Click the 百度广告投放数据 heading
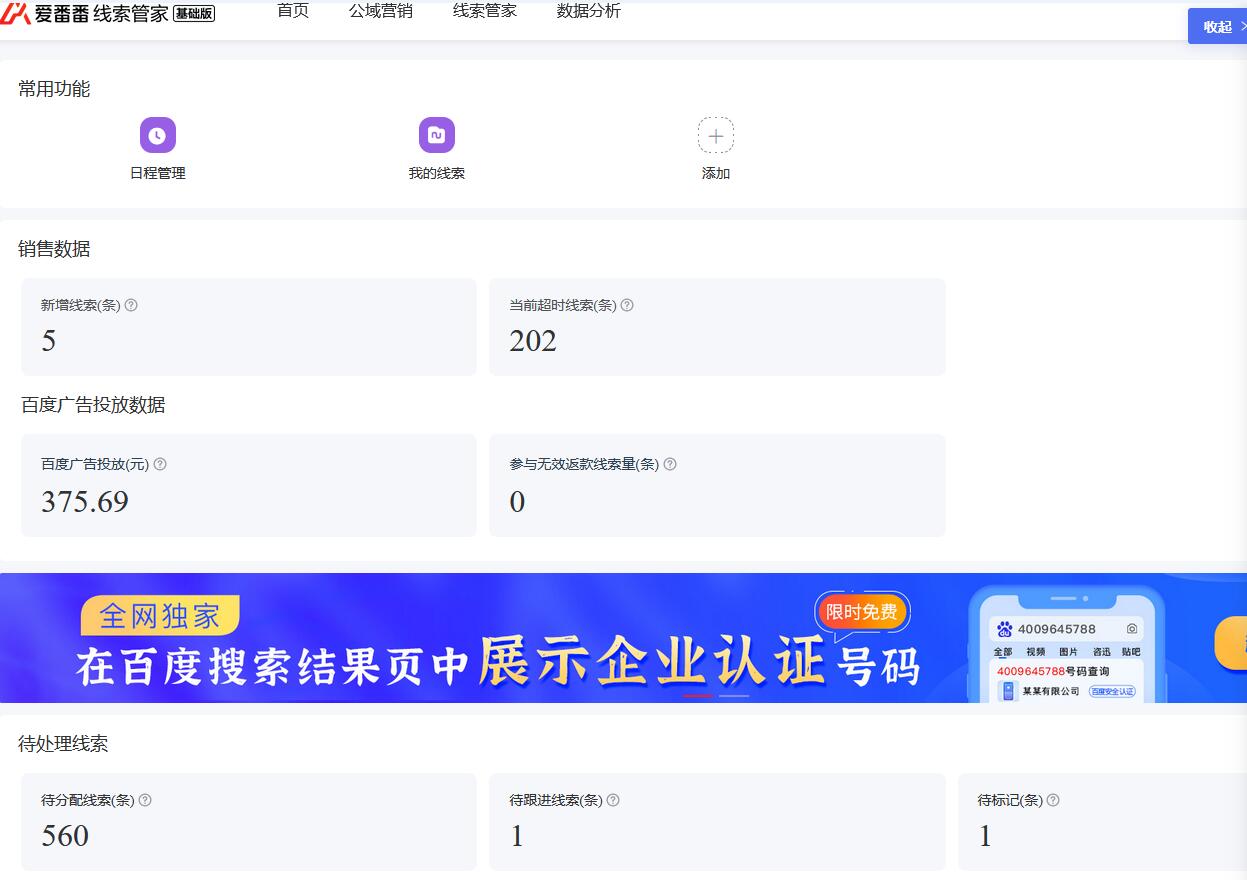The height and width of the screenshot is (880, 1247). (93, 405)
